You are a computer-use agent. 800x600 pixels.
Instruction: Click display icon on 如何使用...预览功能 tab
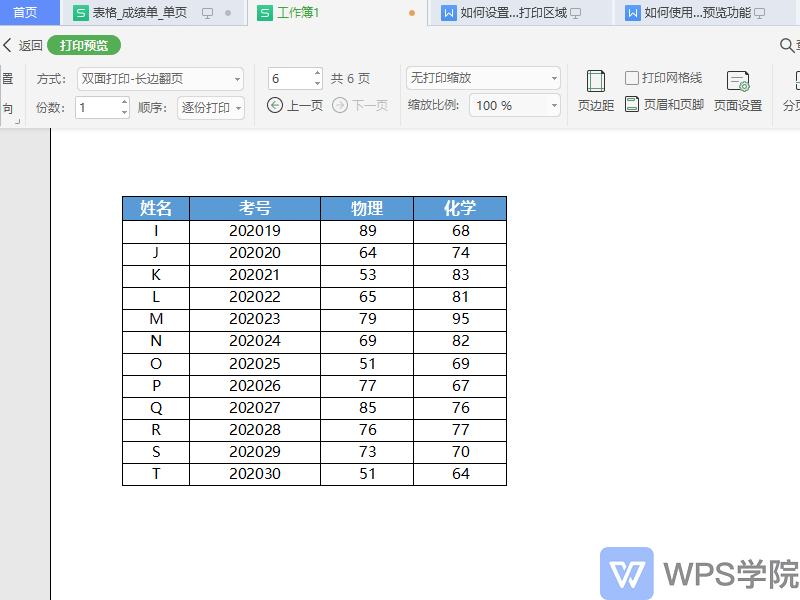(760, 13)
